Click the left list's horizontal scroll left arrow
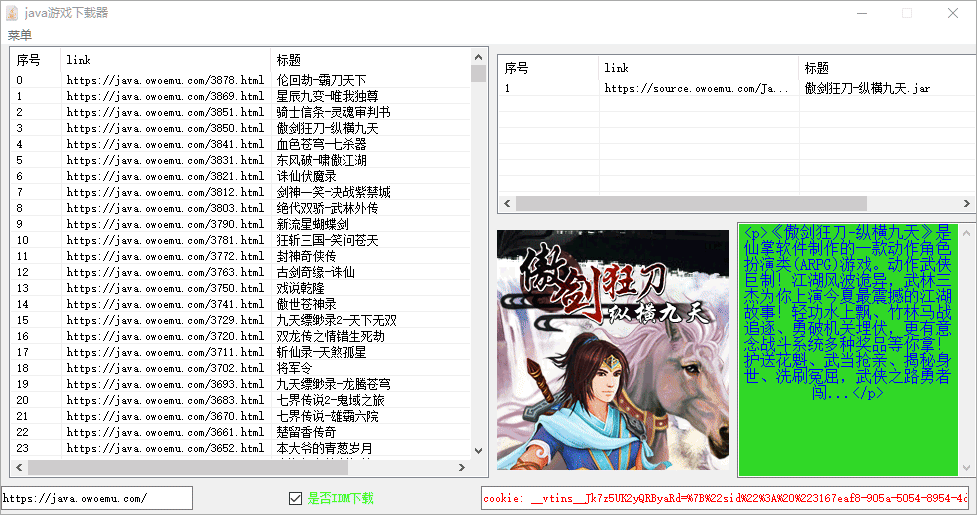 coord(19,467)
